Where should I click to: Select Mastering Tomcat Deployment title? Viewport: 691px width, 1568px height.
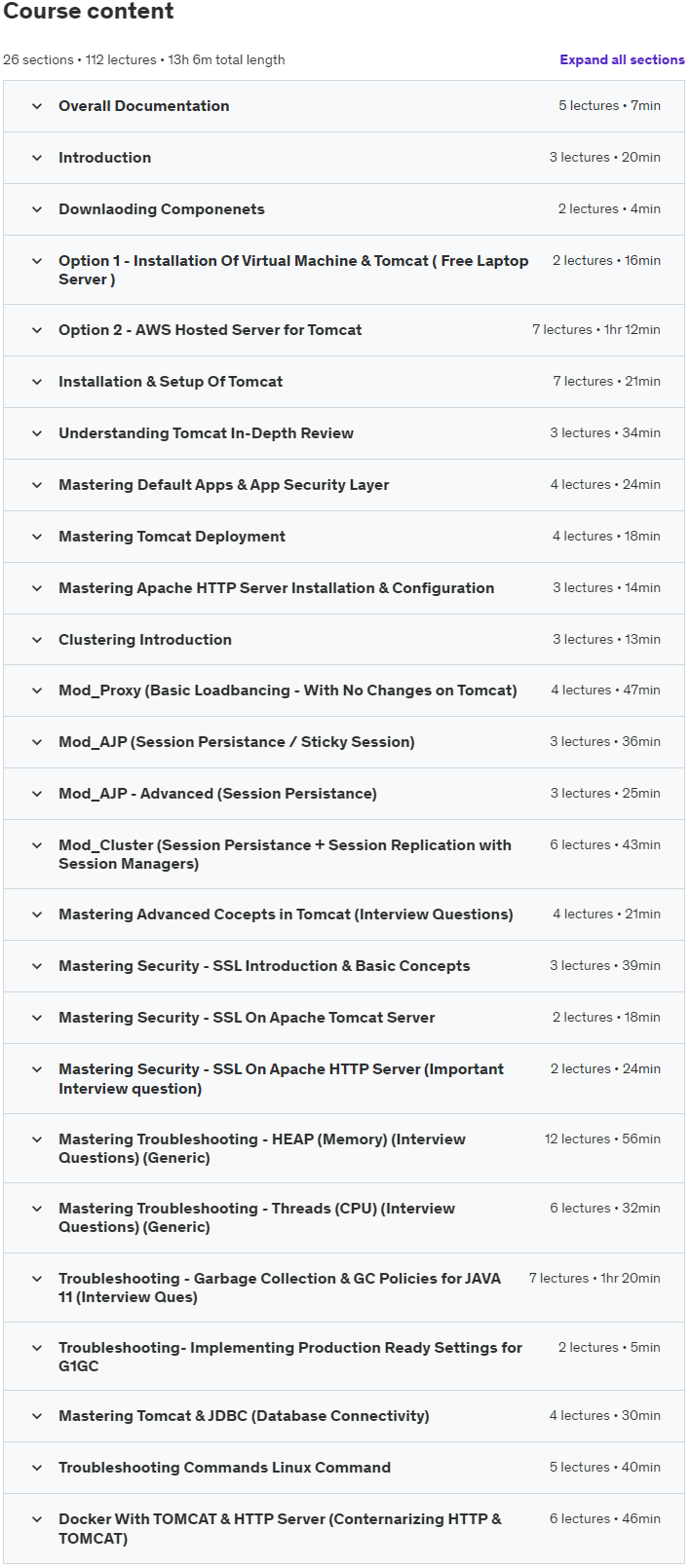click(x=172, y=537)
